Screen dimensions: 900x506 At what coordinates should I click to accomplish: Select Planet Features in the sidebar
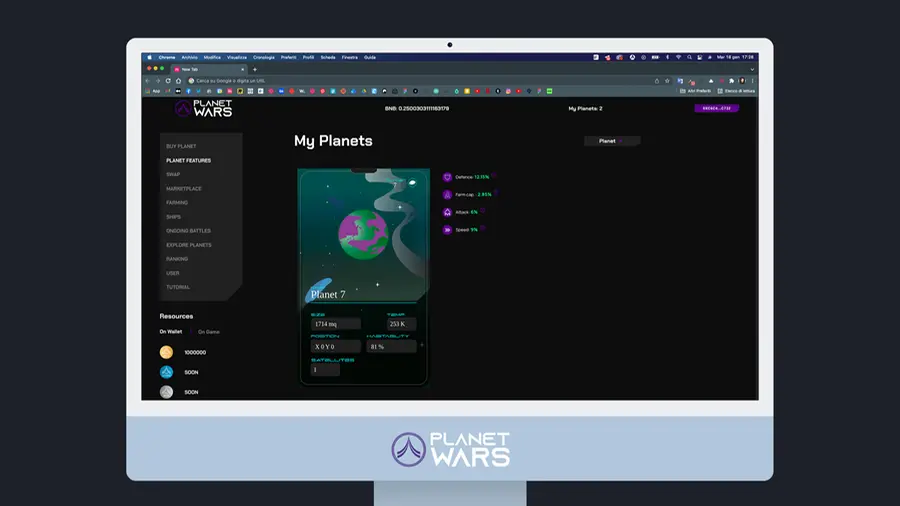coord(188,161)
